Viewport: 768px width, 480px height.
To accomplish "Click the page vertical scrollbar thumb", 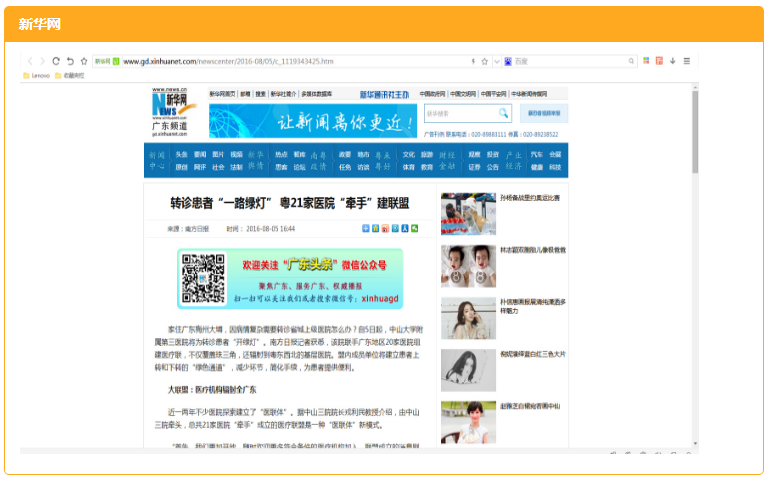I will (695, 131).
